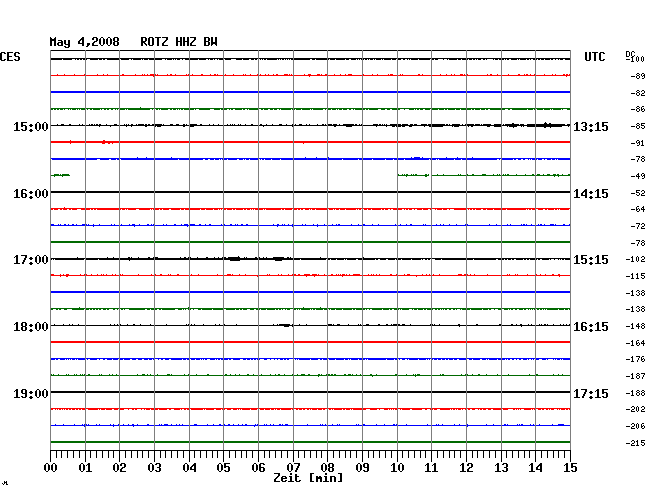Click the 10 minute tick label
Image resolution: width=650 pixels, height=494 pixels.
[x=397, y=468]
